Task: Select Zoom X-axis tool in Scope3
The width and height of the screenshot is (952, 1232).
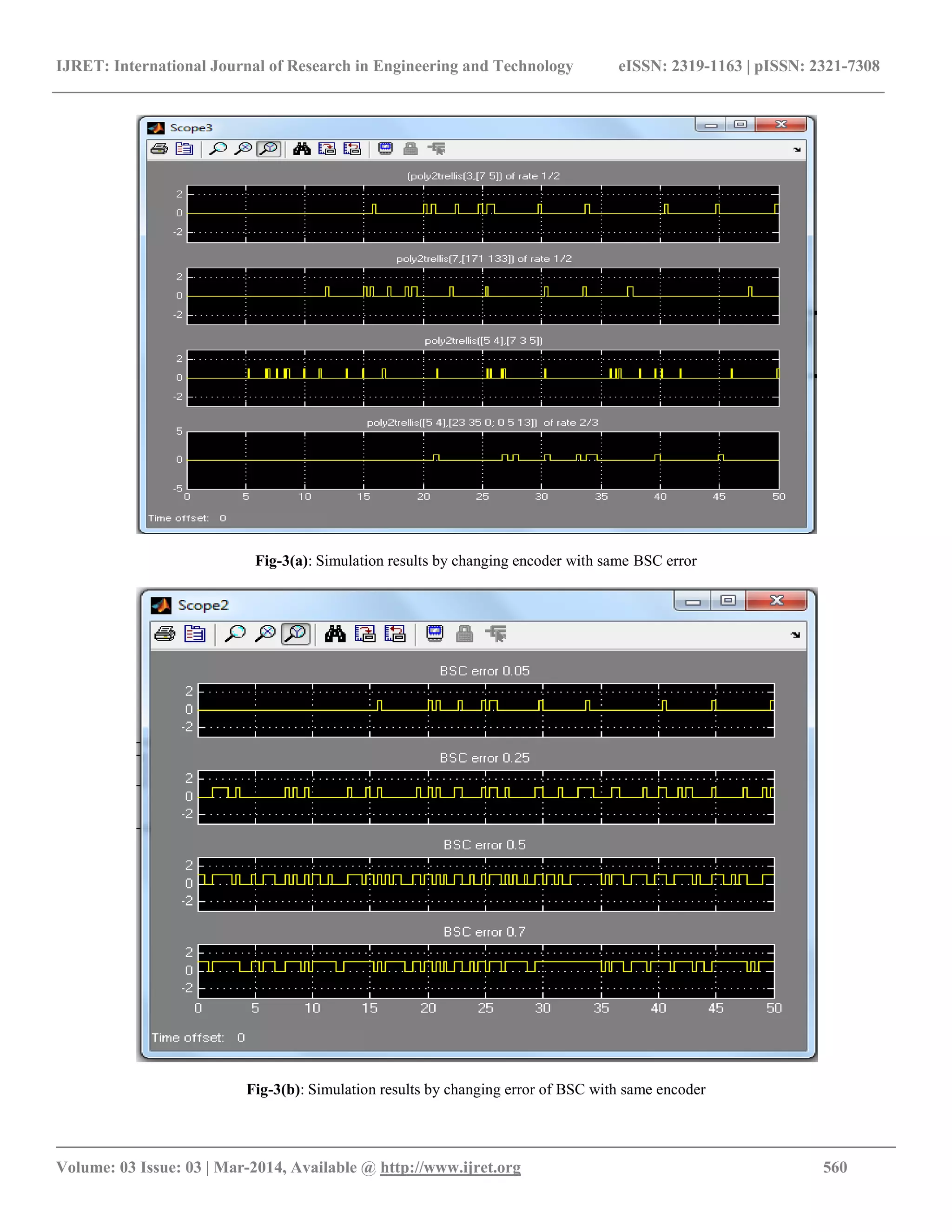Action: pyautogui.click(x=243, y=149)
